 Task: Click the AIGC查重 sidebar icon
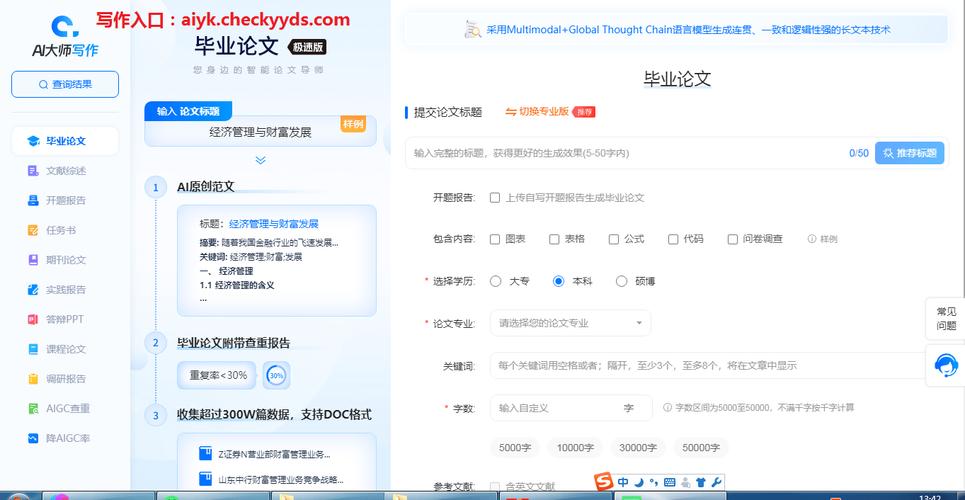(33, 408)
